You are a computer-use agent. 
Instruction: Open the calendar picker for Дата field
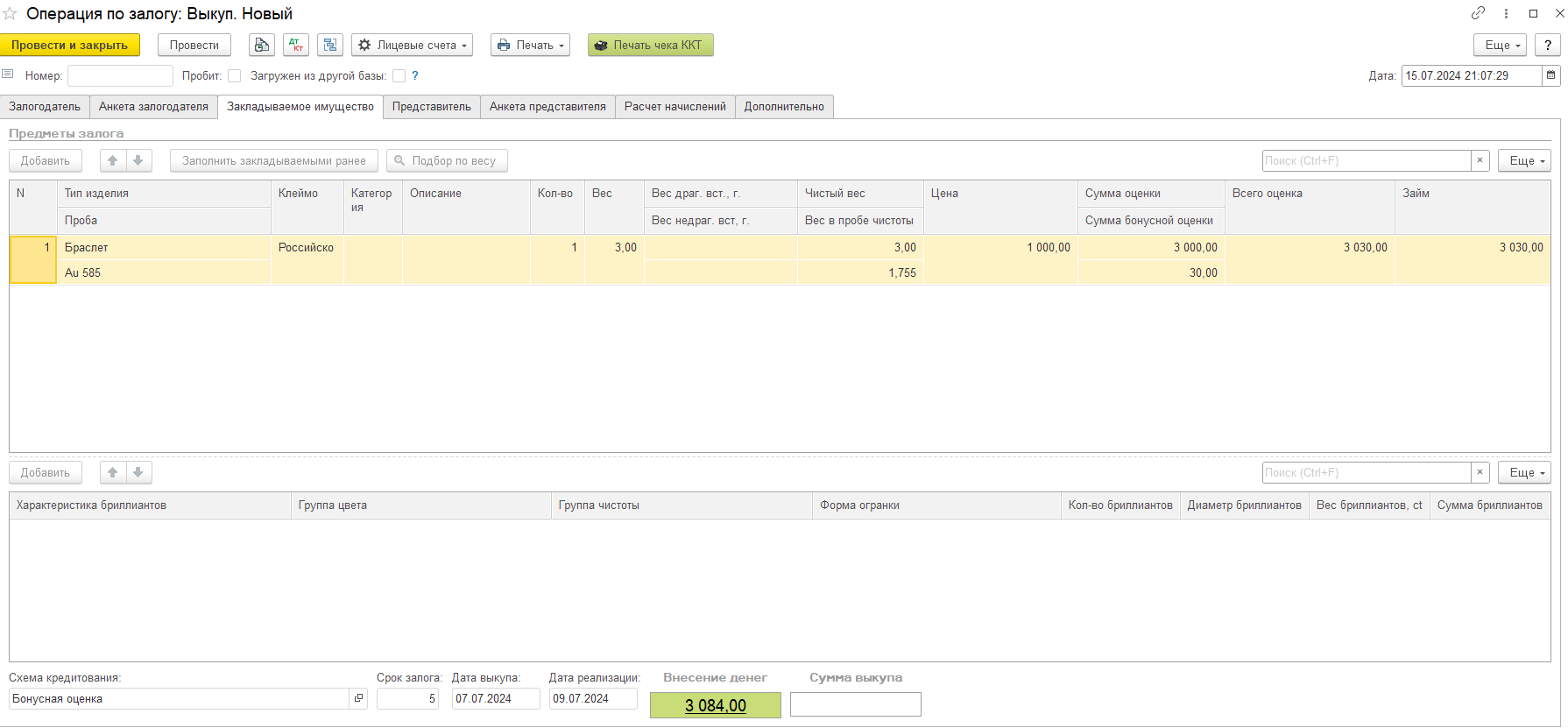point(1550,75)
